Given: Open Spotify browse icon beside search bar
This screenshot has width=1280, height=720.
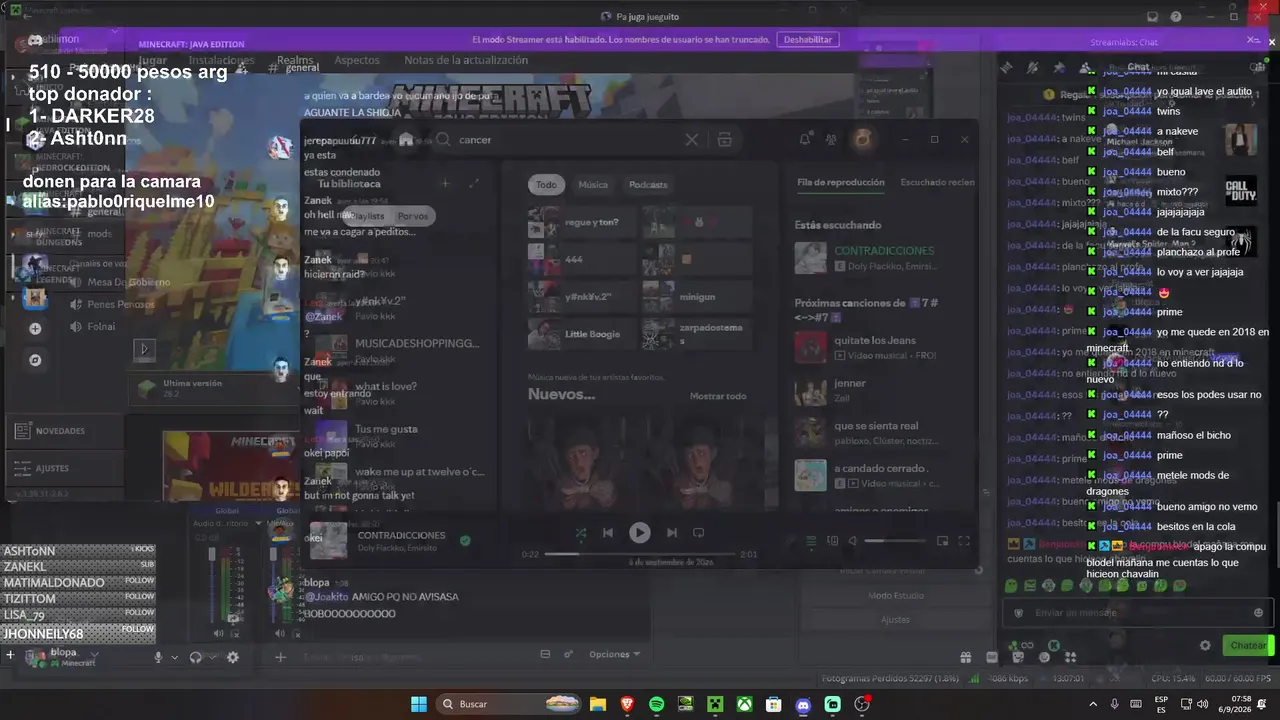Looking at the screenshot, I should 725,140.
